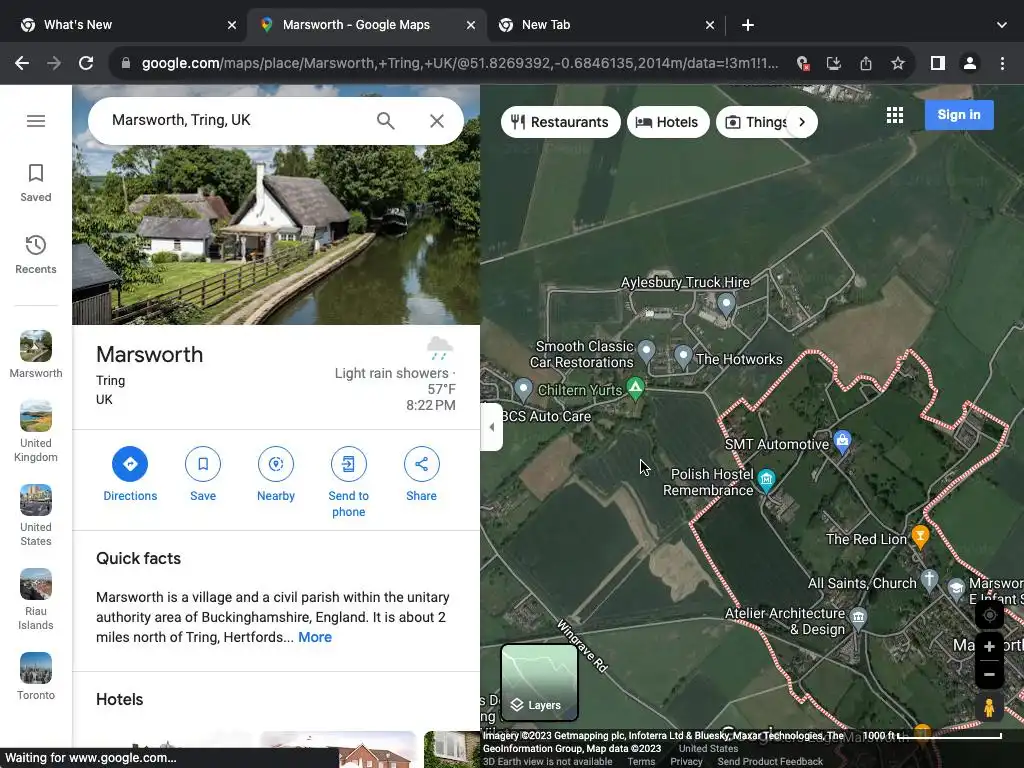The height and width of the screenshot is (768, 1024).
Task: Click the Street View pegman
Action: point(989,708)
